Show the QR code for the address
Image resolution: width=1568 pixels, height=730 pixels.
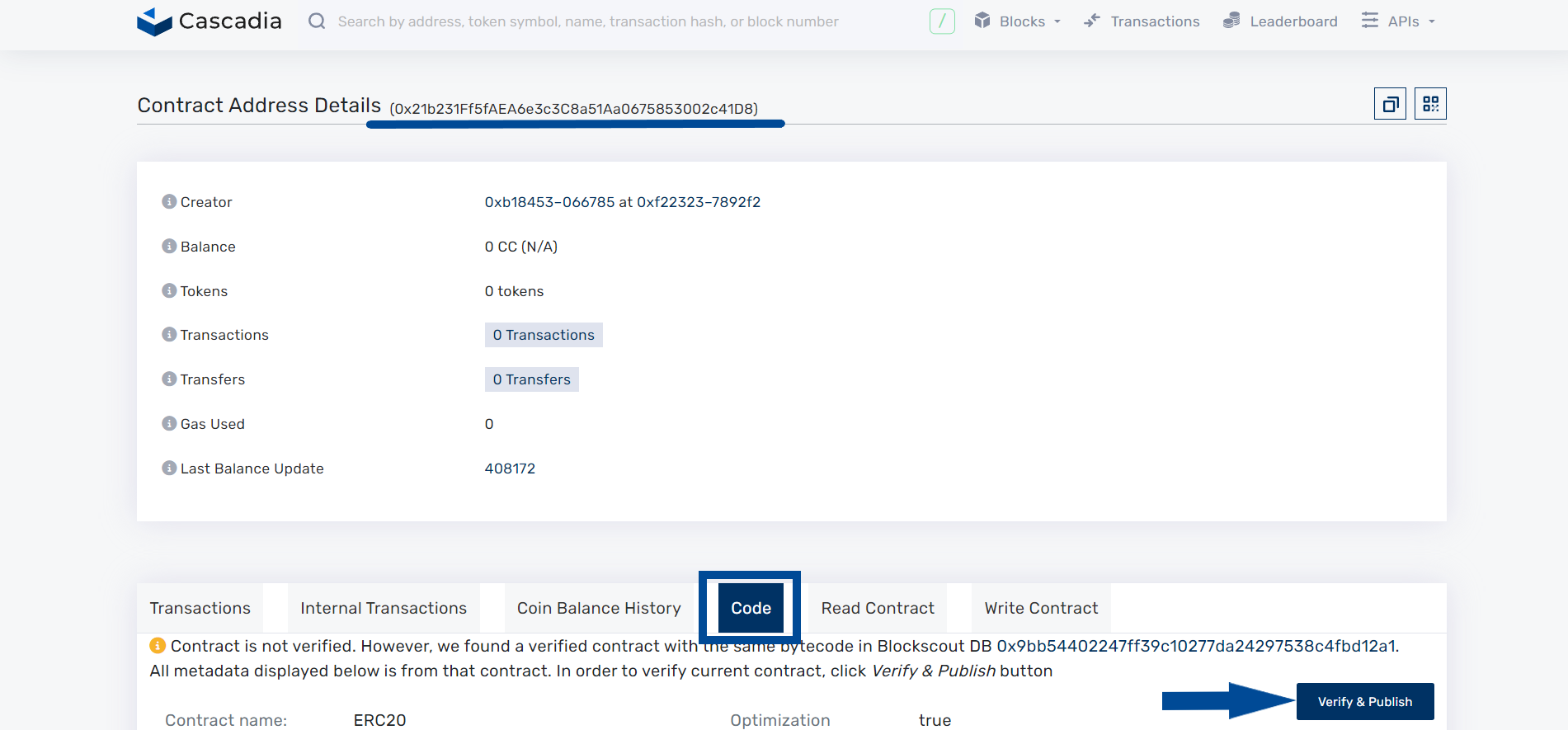1430,104
